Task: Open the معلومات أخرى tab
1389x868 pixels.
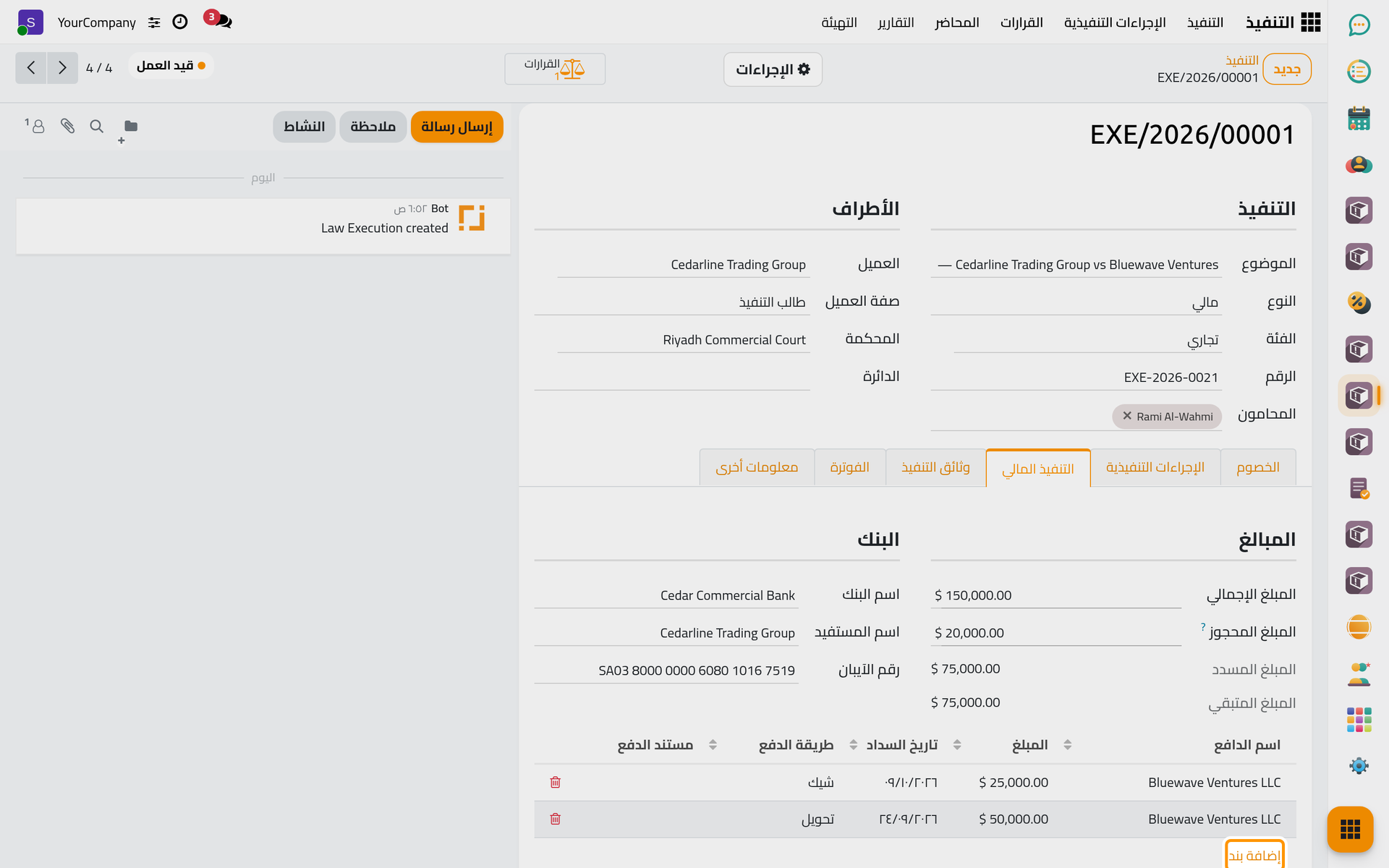Action: (x=757, y=467)
